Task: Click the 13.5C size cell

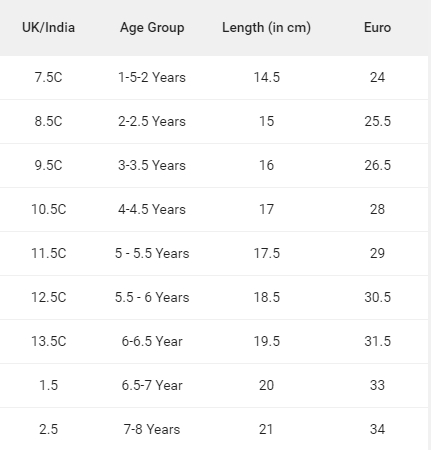Action: [48, 341]
